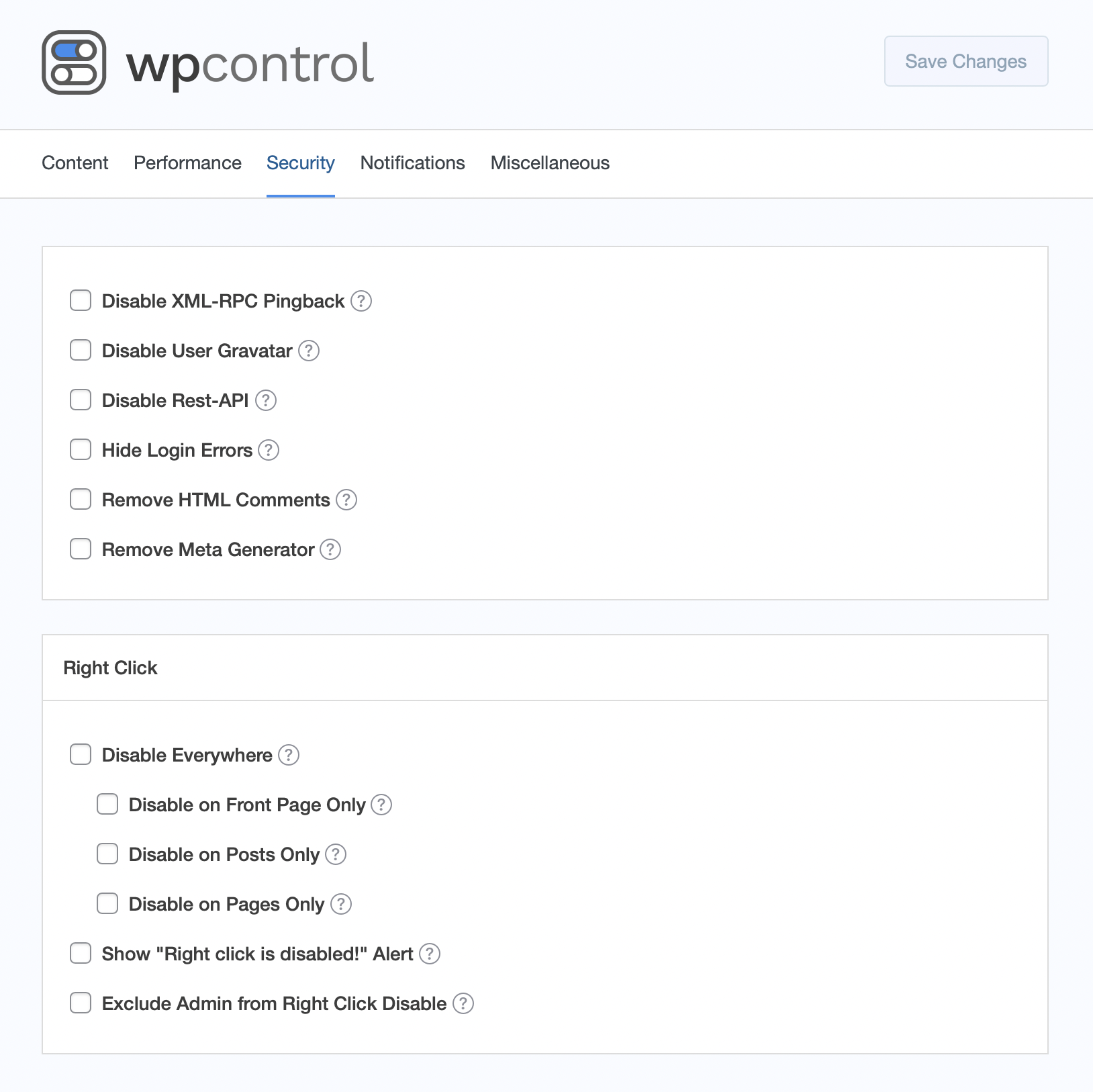
Task: Enable Show "Right click is disabled!" Alert
Action: [x=81, y=953]
